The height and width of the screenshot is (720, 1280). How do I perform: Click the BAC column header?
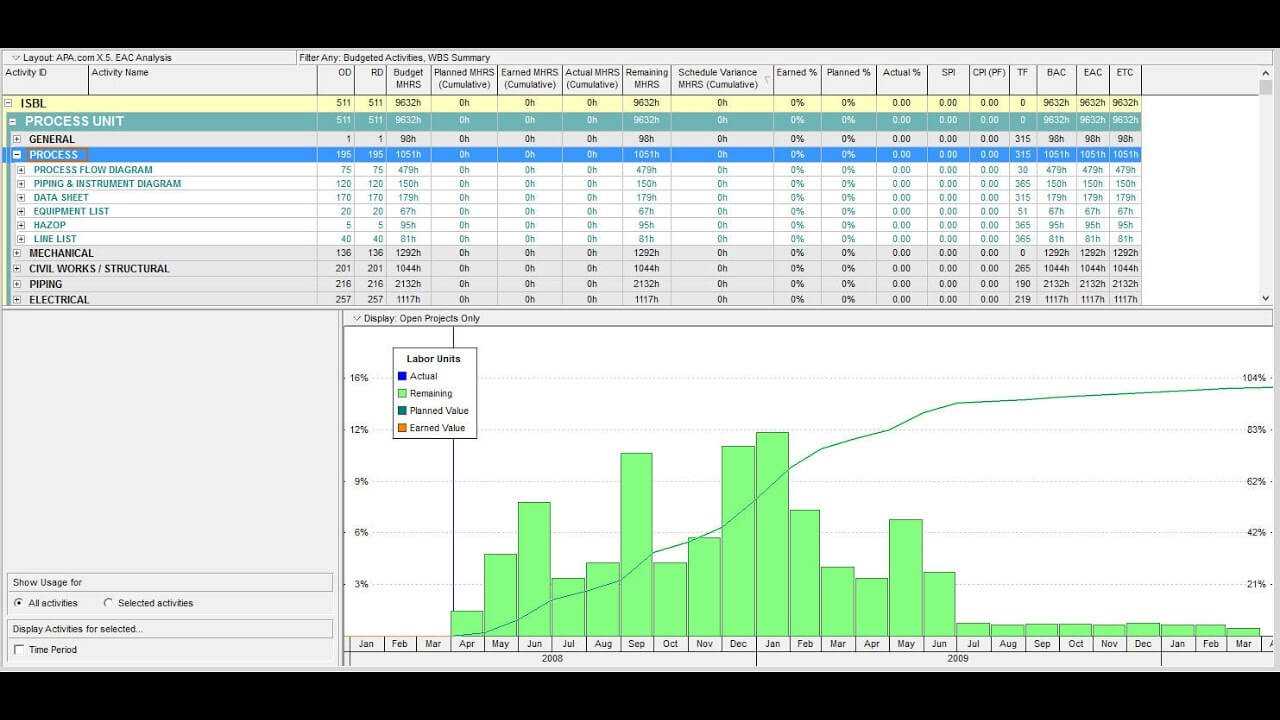coord(1056,80)
